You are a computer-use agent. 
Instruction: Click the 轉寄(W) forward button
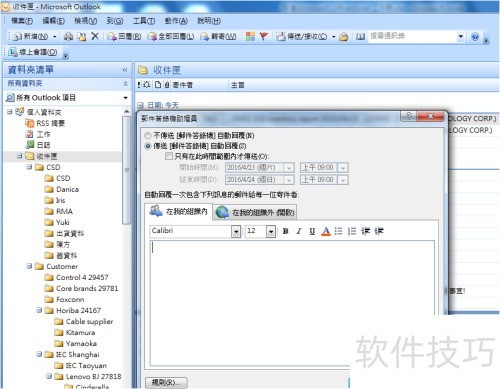218,36
